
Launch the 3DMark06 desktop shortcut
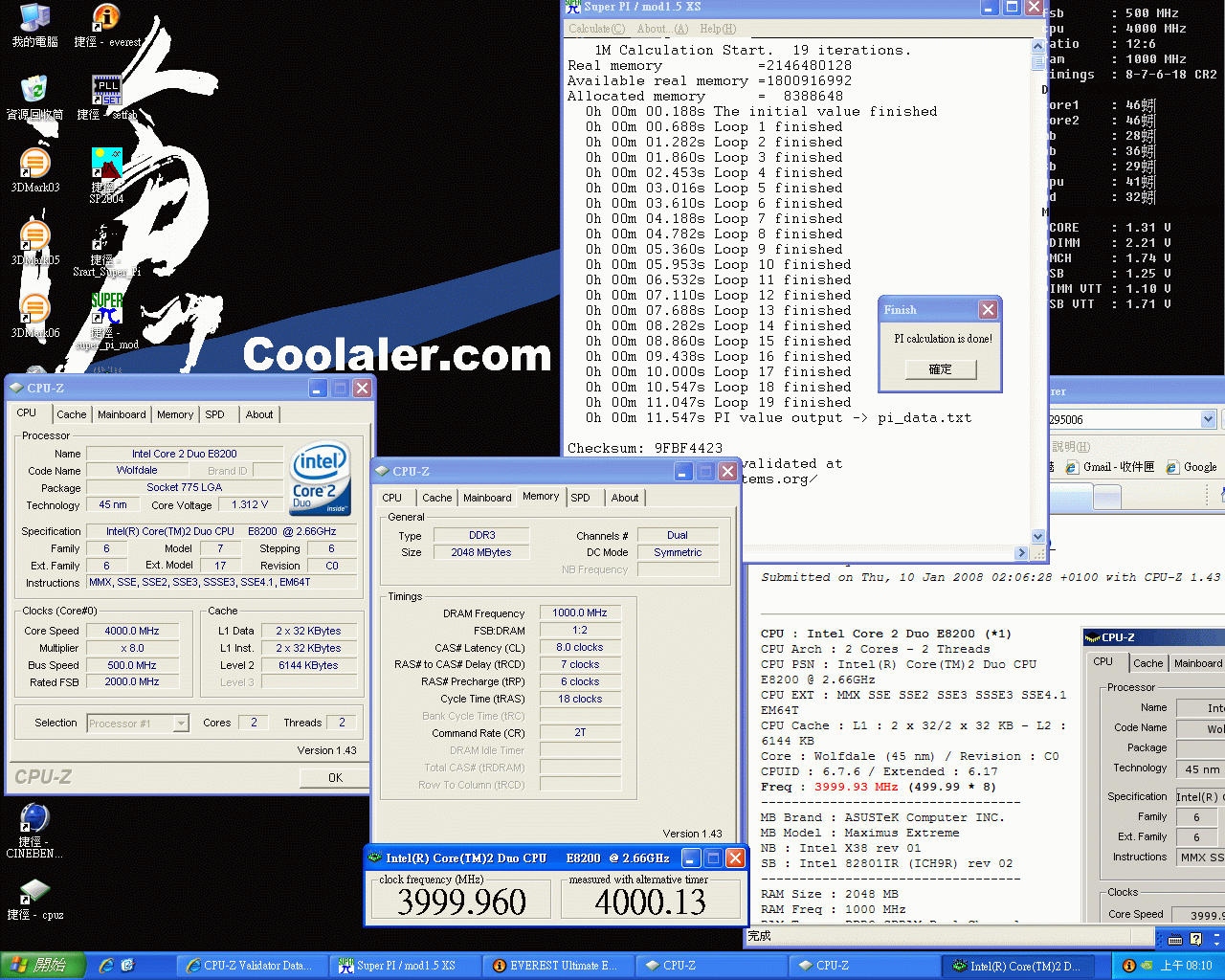34,316
